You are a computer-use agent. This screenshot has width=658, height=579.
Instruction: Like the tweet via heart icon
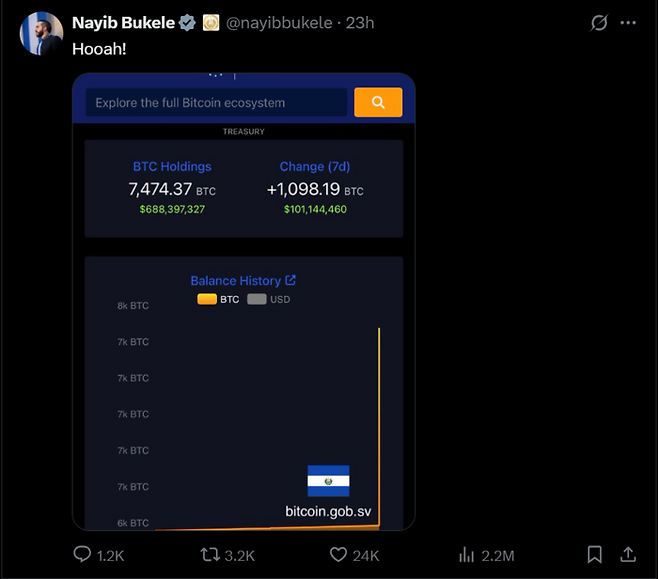[338, 555]
